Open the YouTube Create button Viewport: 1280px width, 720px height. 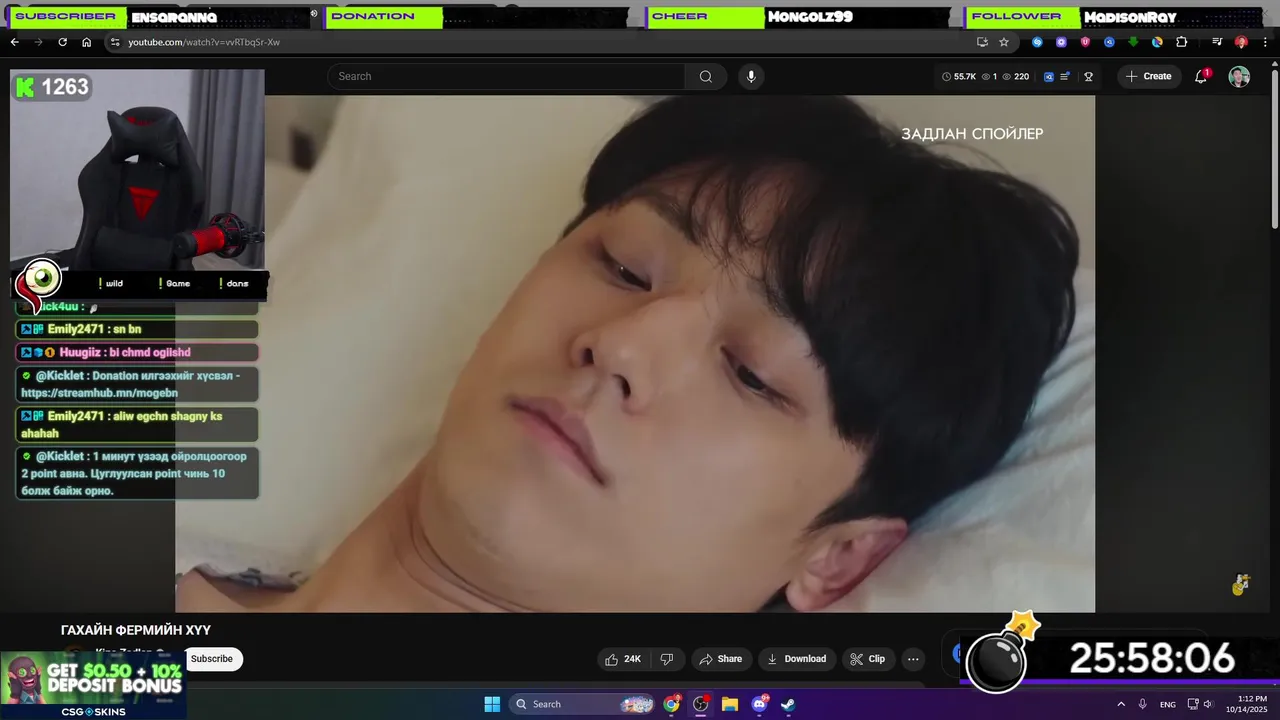click(x=1148, y=76)
